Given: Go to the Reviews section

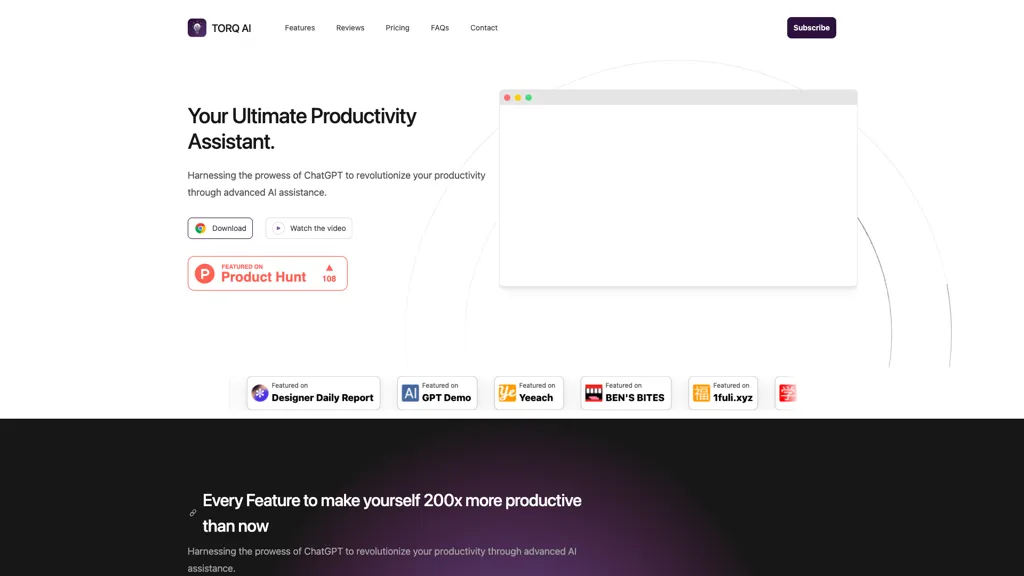Looking at the screenshot, I should click(x=350, y=27).
